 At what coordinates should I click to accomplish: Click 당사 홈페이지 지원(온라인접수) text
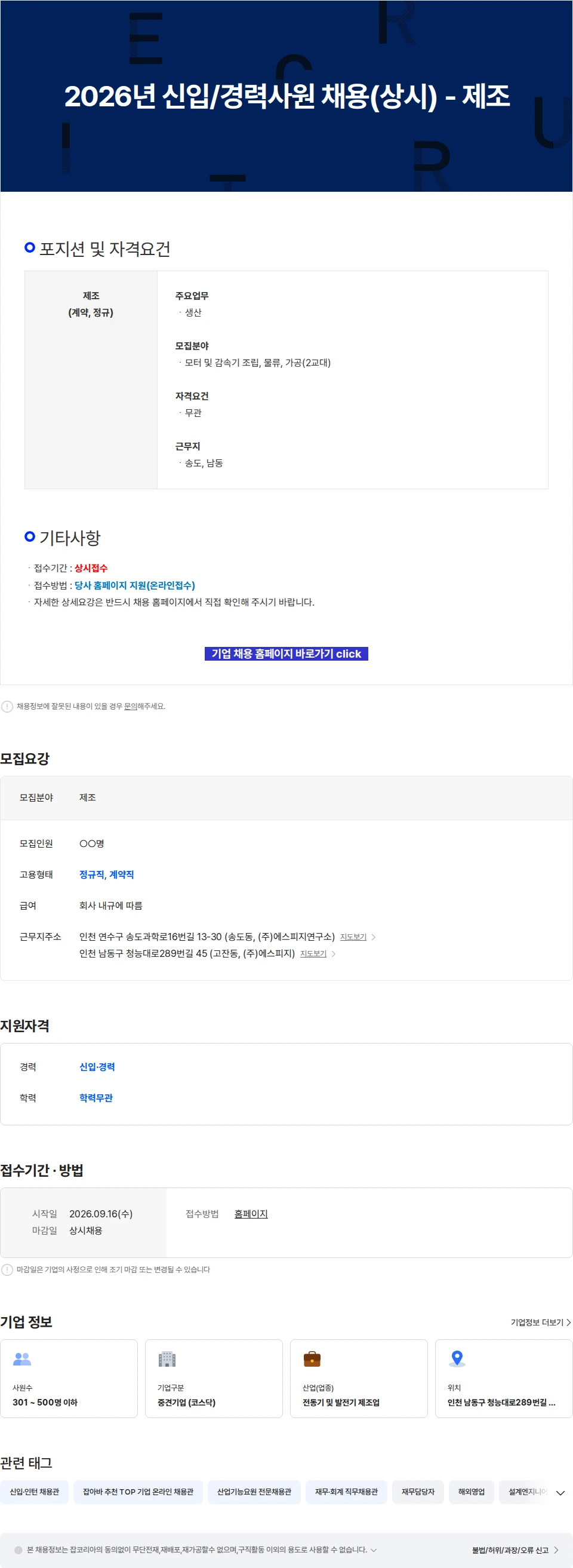[x=134, y=585]
